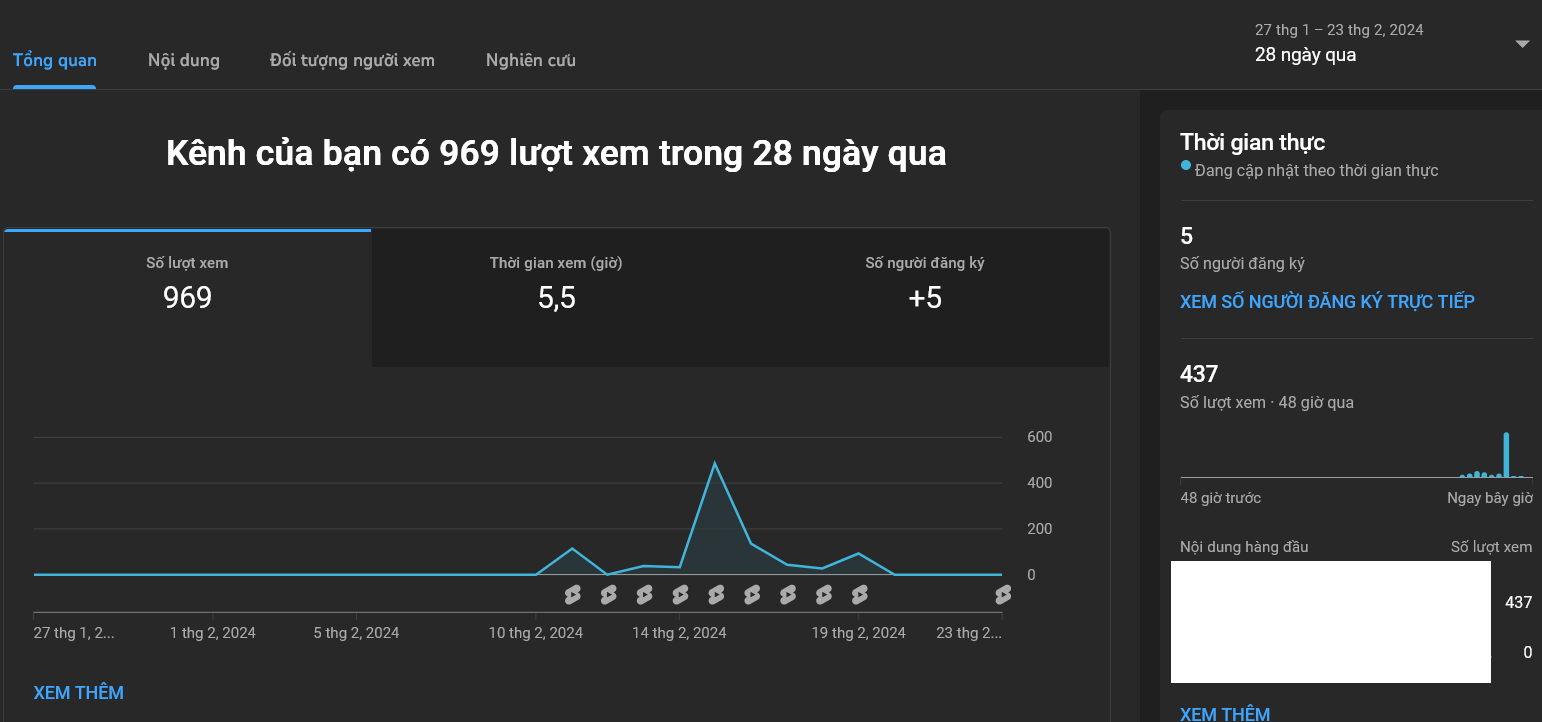The image size is (1542, 722).
Task: Click the realtime subscriber count 5
Action: pos(1187,236)
